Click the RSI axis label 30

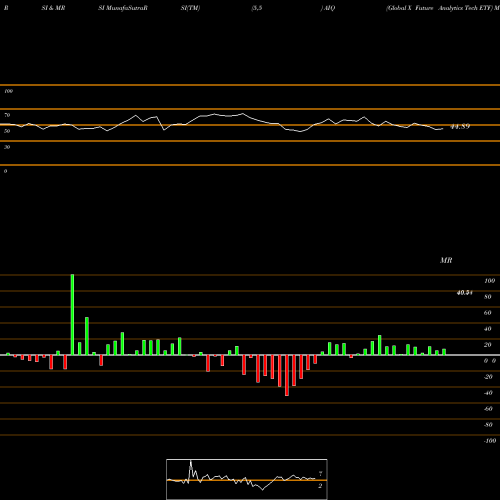click(7, 147)
